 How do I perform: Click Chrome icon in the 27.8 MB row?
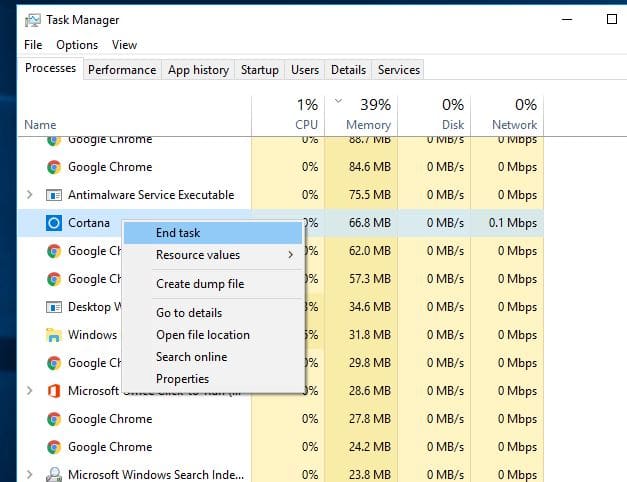54,419
